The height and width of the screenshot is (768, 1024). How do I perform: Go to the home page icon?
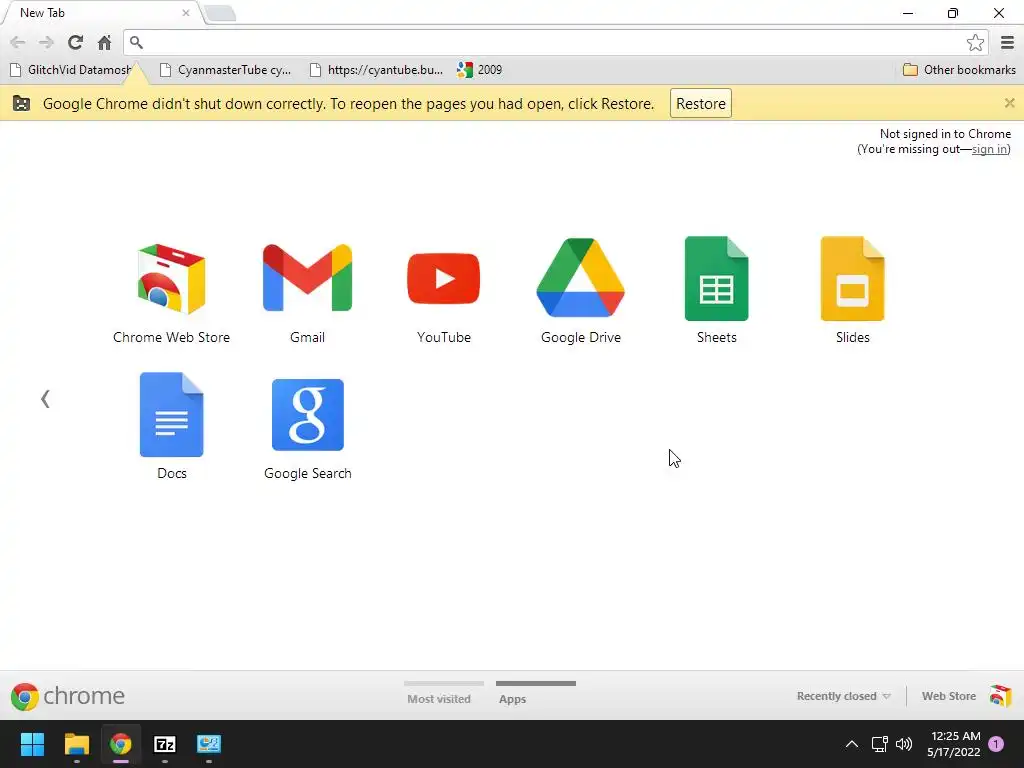[104, 42]
